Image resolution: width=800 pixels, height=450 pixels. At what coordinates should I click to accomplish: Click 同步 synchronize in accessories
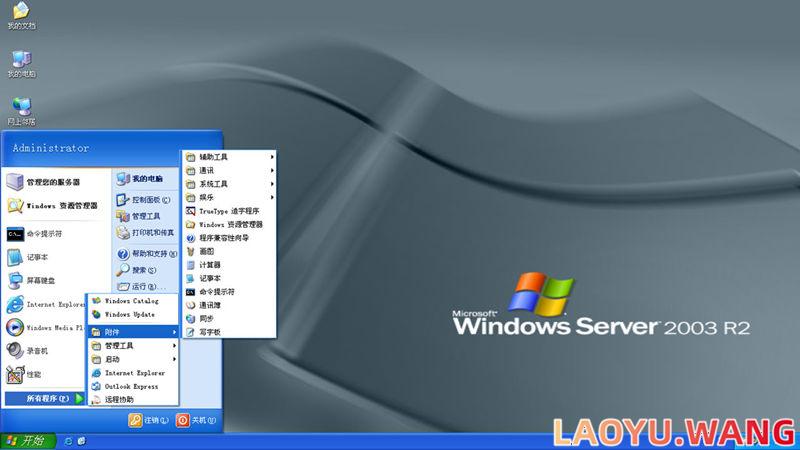pos(229,318)
